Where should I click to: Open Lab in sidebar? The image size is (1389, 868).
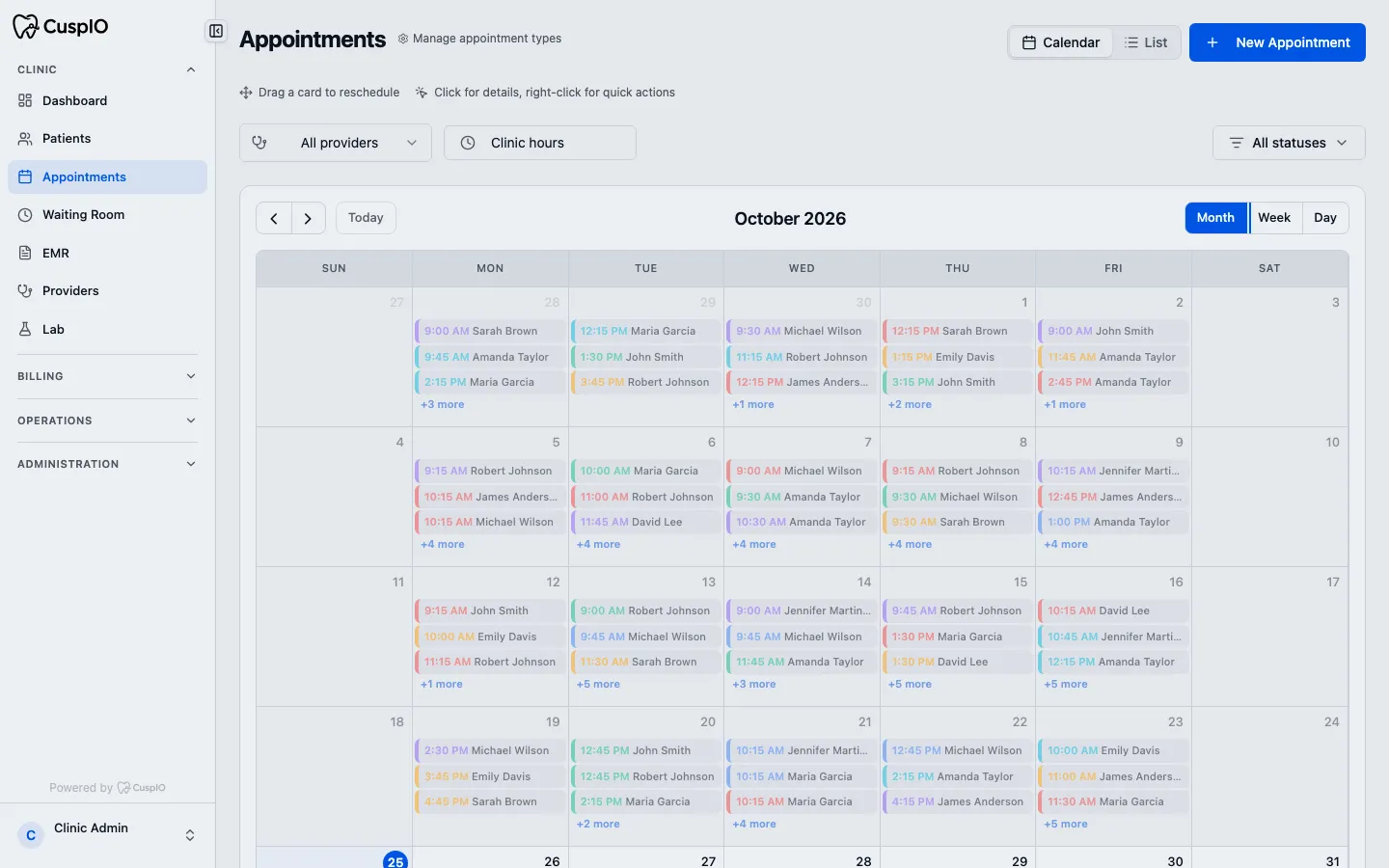[107, 329]
